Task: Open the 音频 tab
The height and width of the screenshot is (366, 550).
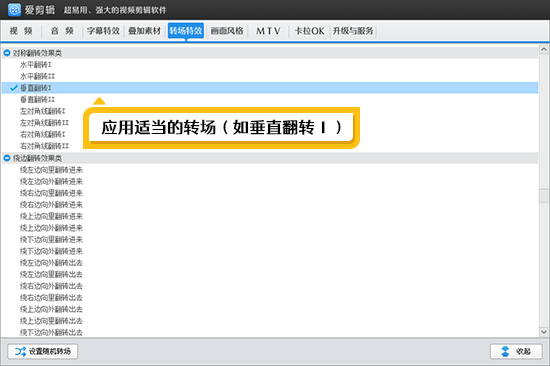Action: [x=62, y=31]
